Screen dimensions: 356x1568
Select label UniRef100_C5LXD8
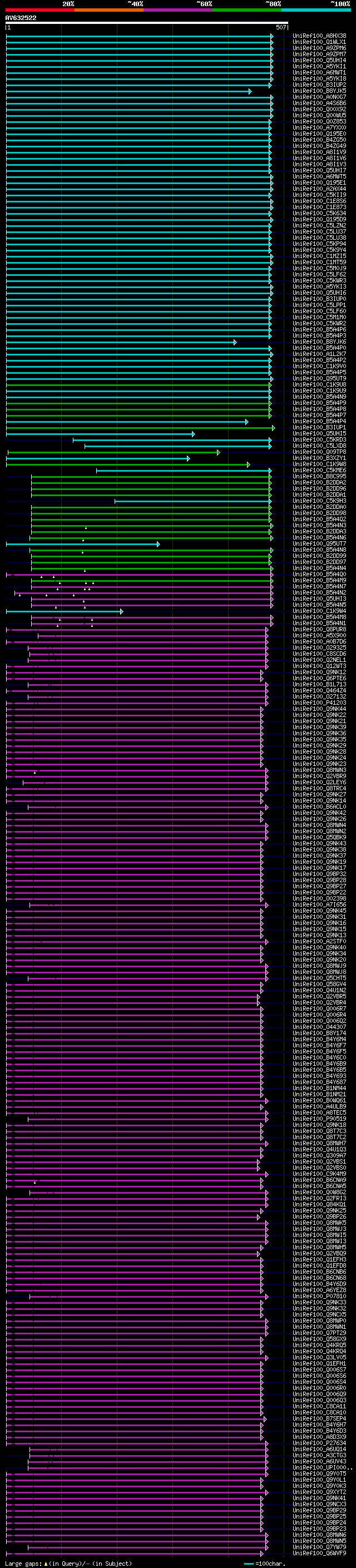(319, 446)
